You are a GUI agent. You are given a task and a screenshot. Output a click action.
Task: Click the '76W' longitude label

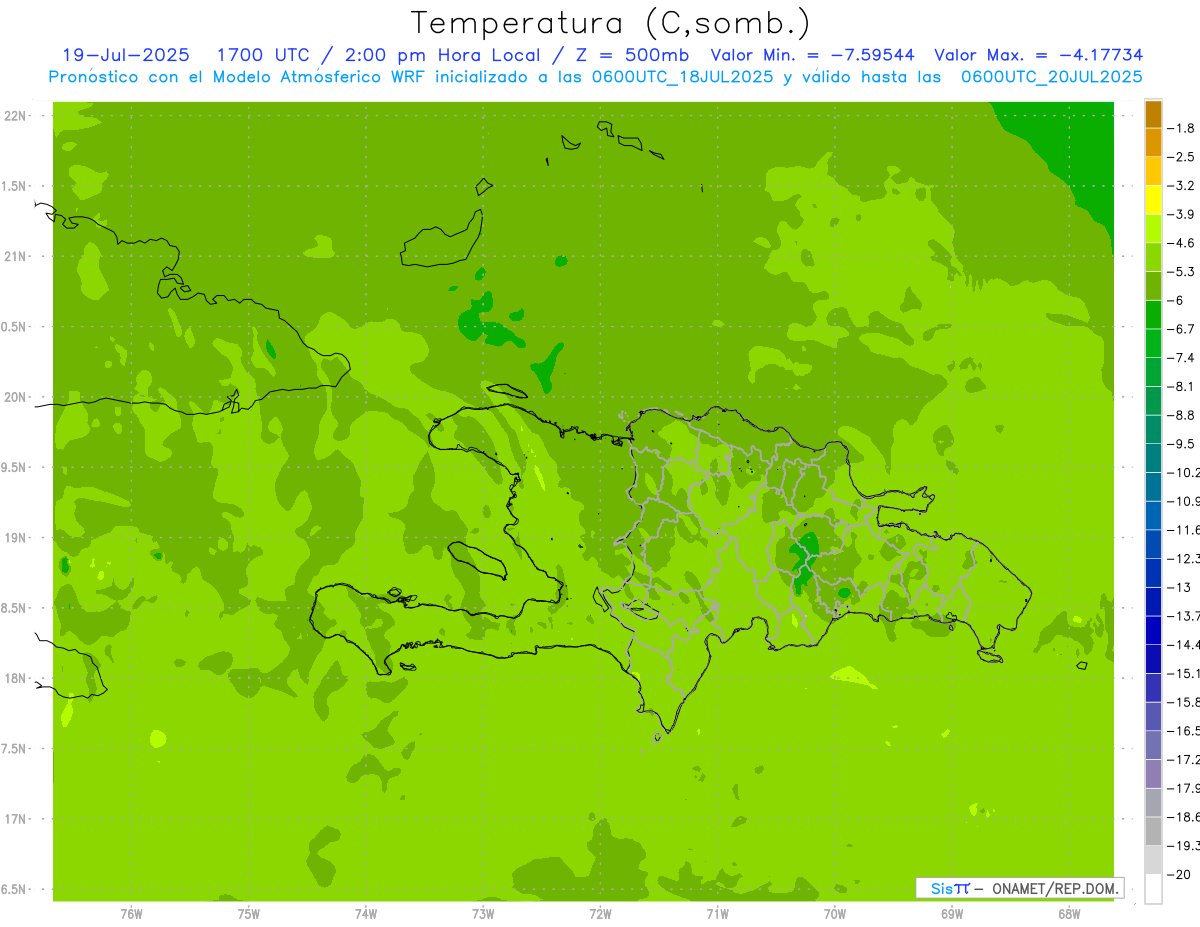pos(131,913)
